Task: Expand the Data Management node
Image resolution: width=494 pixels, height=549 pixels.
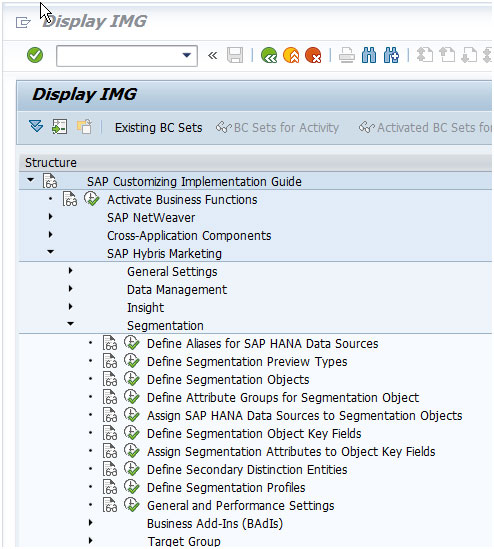Action: pyautogui.click(x=71, y=289)
